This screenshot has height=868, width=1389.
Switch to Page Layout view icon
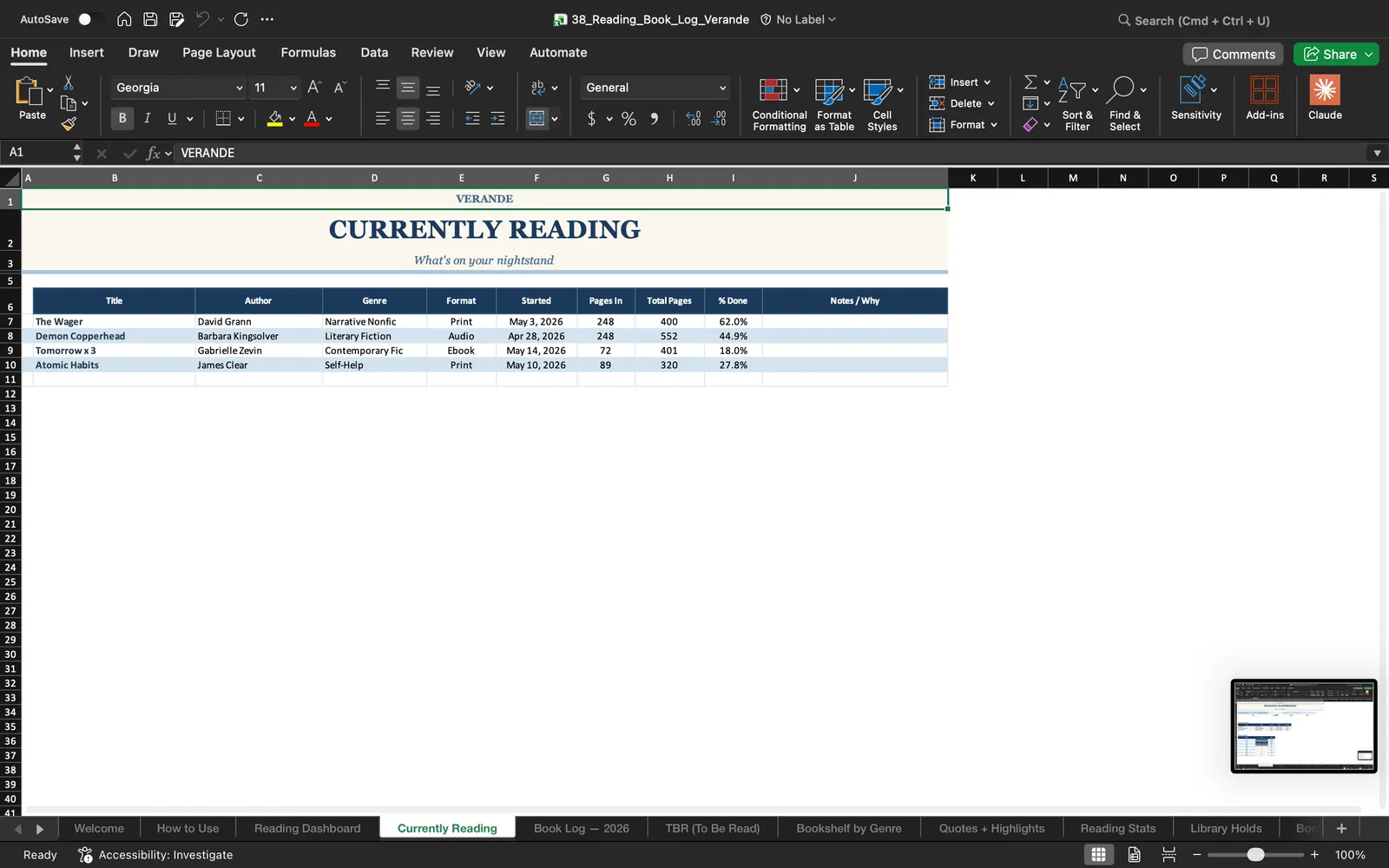pos(1134,855)
